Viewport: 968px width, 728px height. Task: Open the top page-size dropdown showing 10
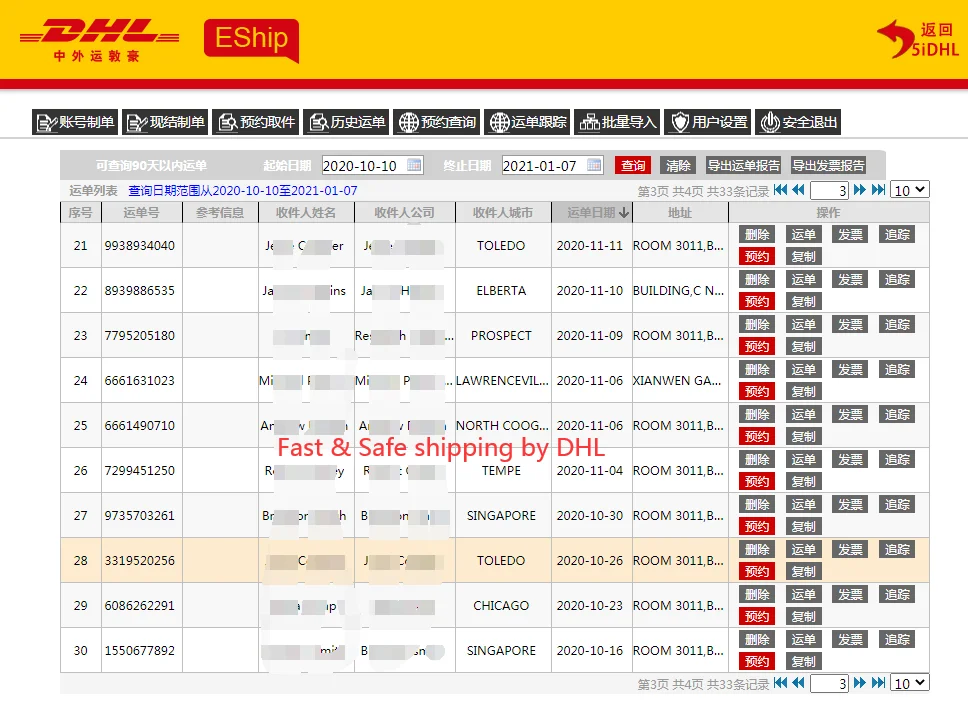click(x=908, y=189)
